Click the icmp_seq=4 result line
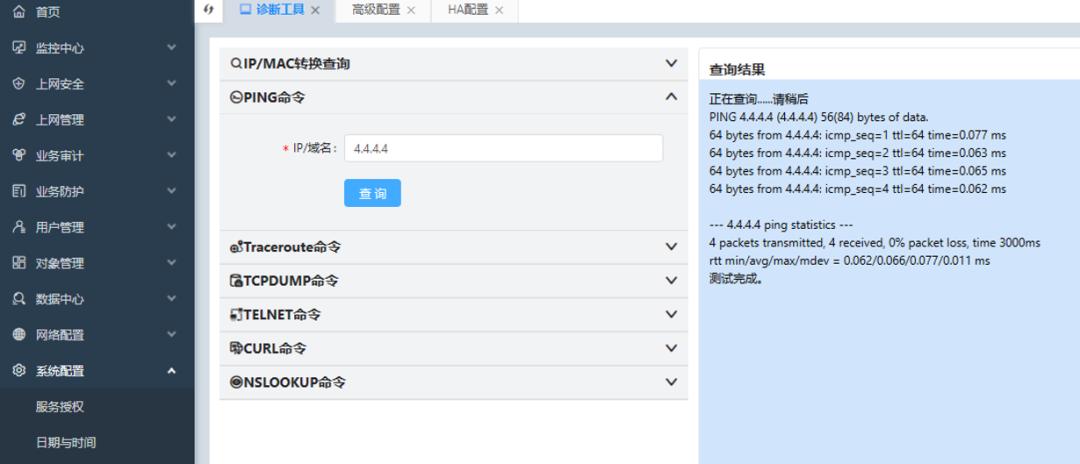The width and height of the screenshot is (1080, 464). tap(858, 189)
